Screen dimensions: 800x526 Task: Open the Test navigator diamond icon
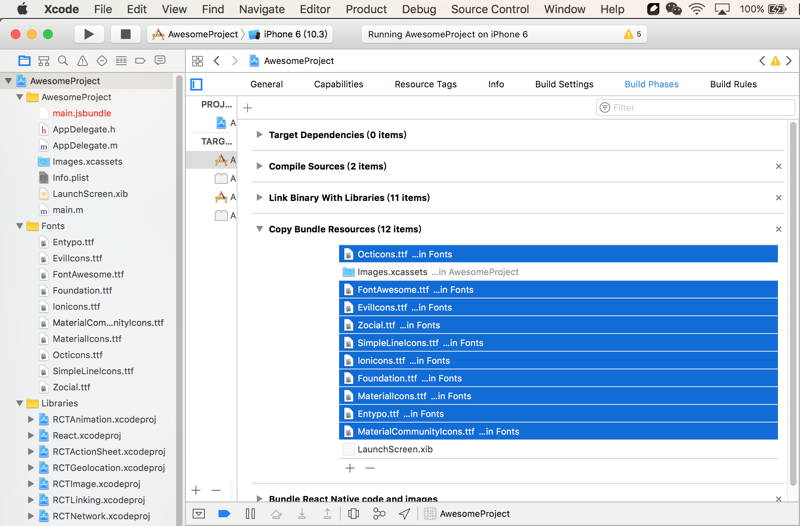[x=102, y=61]
